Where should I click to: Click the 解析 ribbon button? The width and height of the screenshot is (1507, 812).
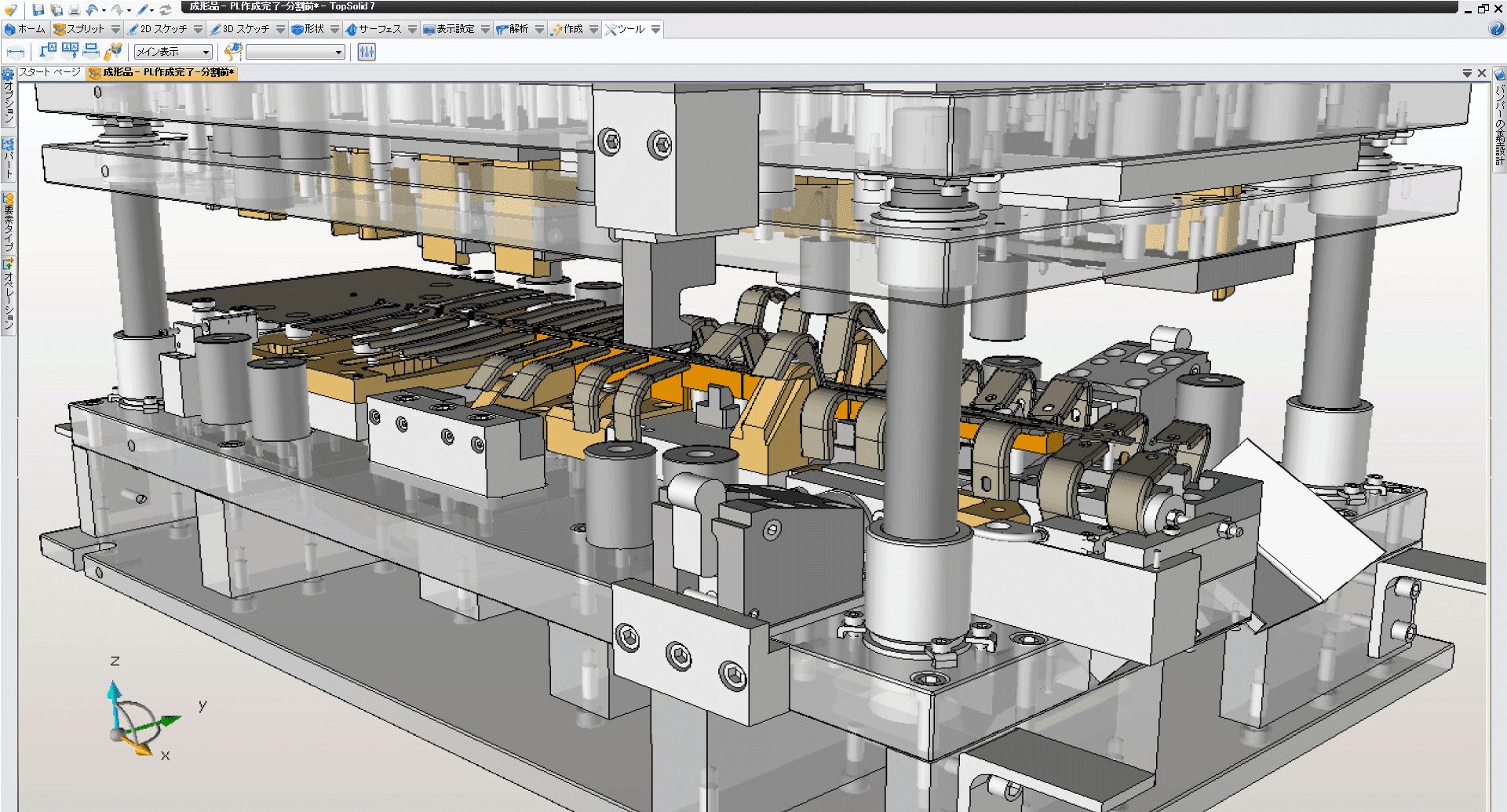pyautogui.click(x=513, y=29)
